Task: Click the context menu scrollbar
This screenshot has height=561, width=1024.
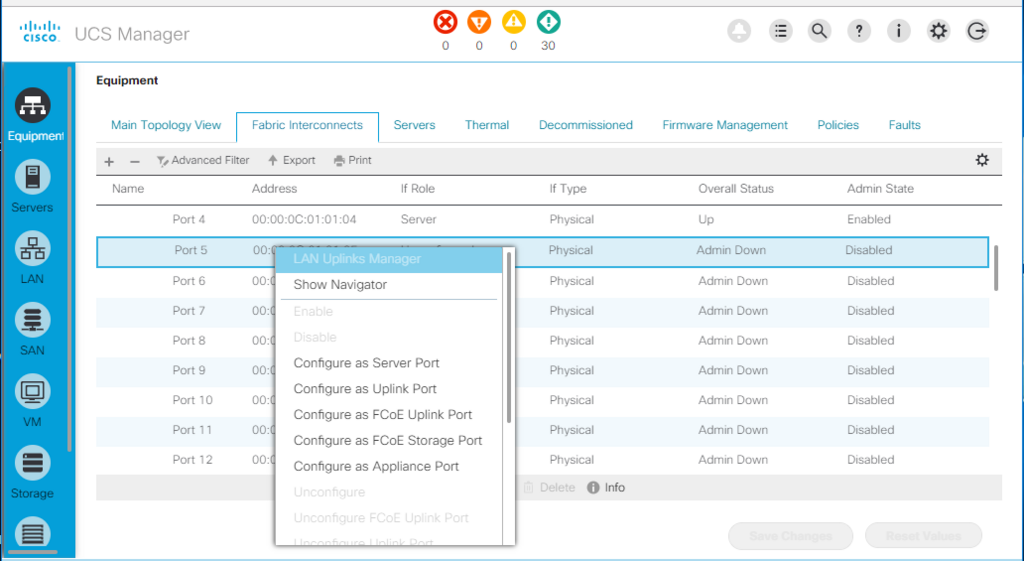Action: 509,337
